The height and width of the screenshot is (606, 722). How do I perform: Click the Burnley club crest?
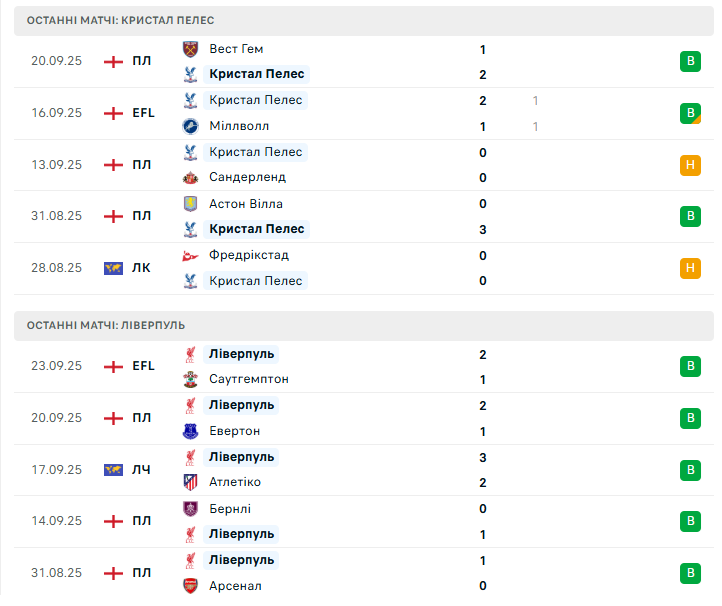tap(190, 508)
